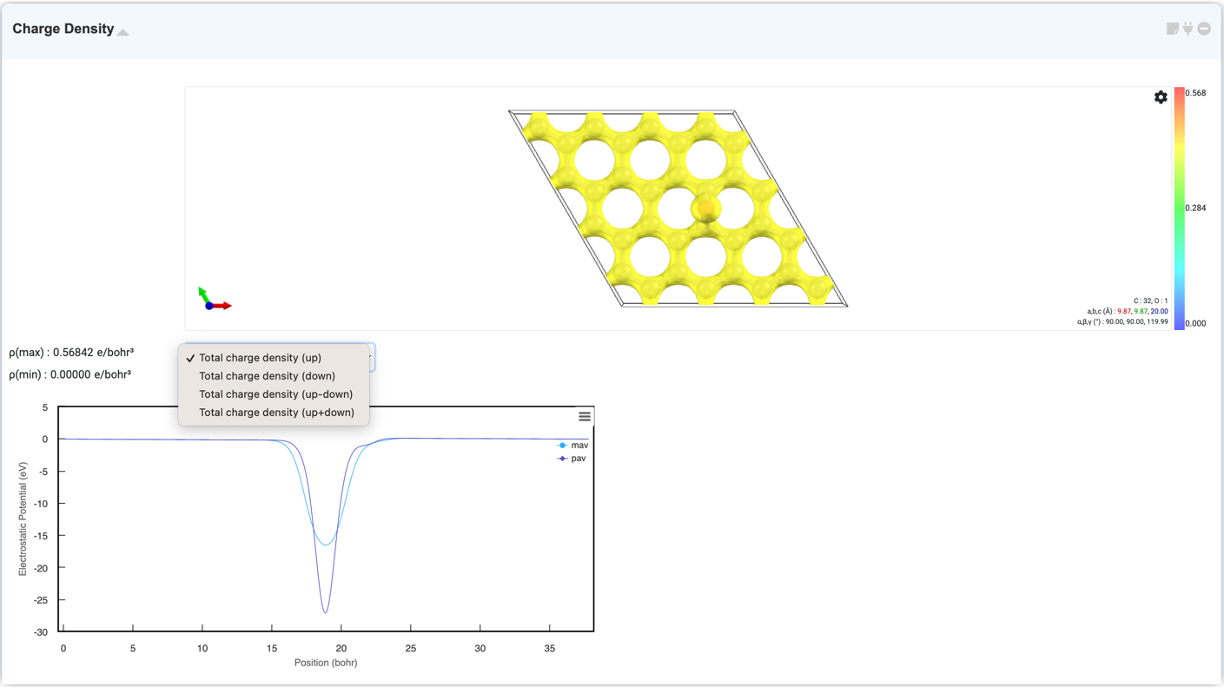1224x688 pixels.
Task: Click the orange oxygen atom in structure
Action: click(706, 208)
